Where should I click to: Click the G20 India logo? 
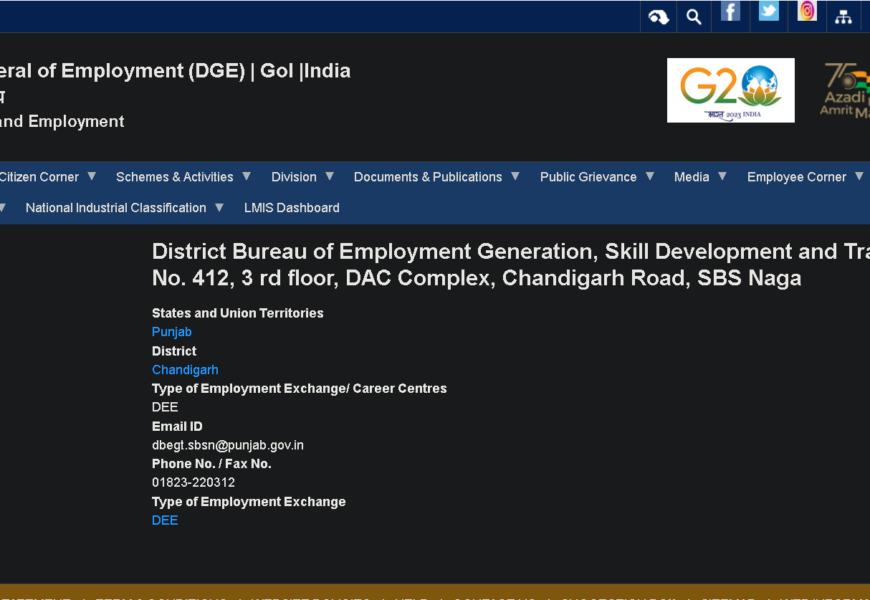[730, 90]
